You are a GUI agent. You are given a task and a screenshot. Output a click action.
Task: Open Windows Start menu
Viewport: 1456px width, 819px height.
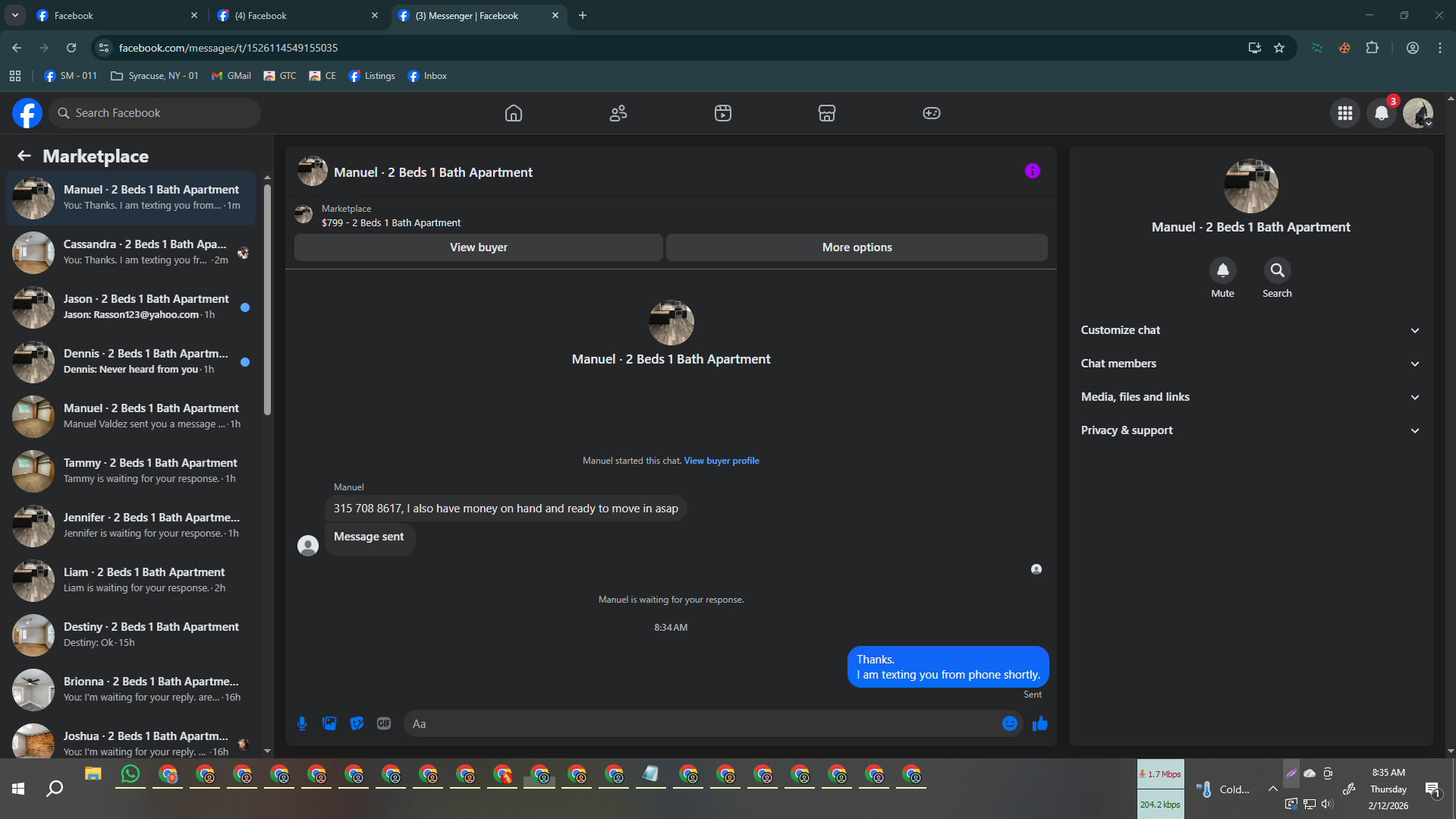(18, 789)
